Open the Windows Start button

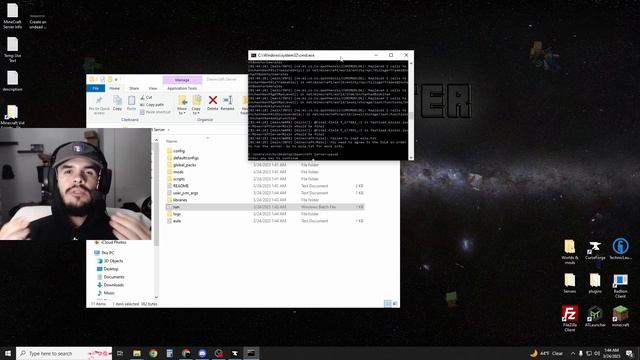tap(8, 353)
